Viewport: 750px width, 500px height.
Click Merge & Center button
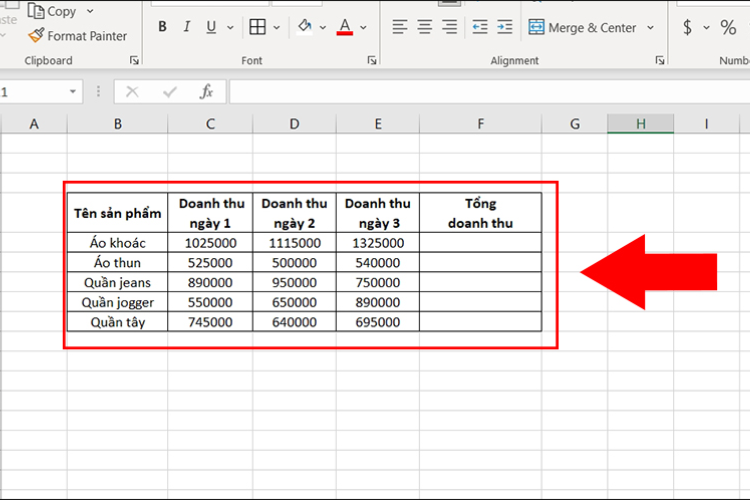coord(583,27)
